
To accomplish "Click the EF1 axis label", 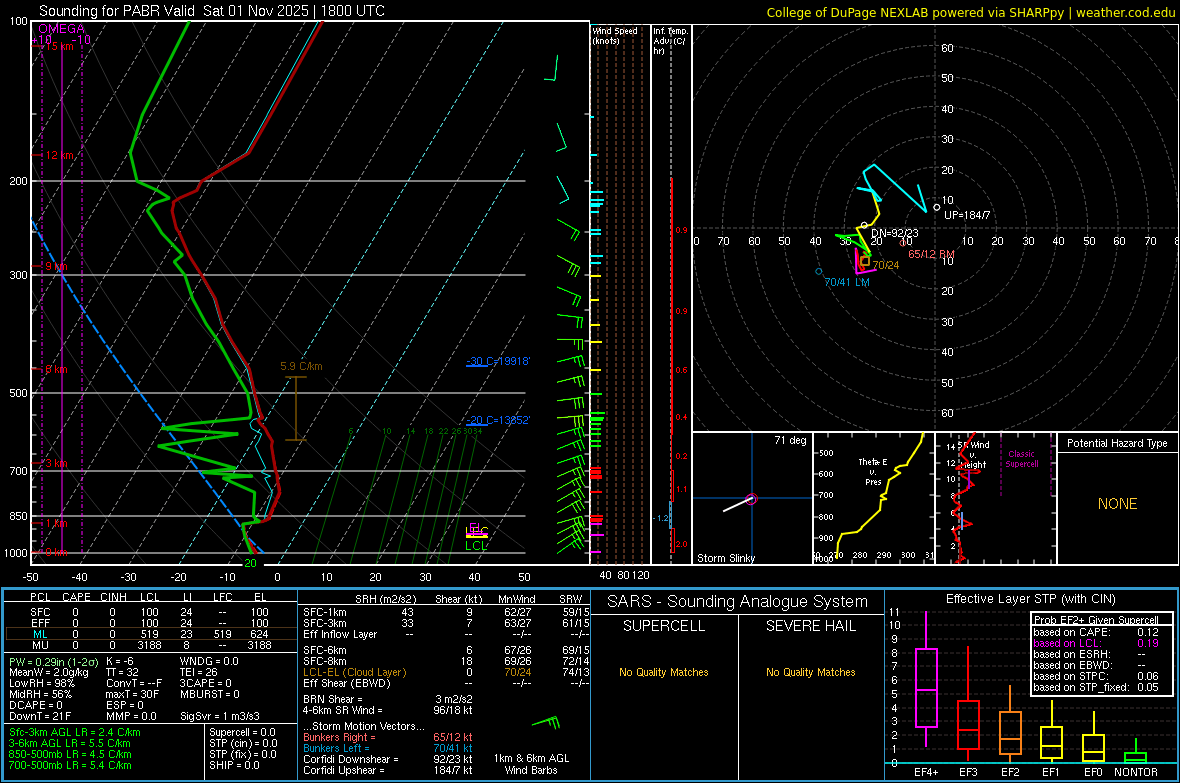I will pos(1051,772).
